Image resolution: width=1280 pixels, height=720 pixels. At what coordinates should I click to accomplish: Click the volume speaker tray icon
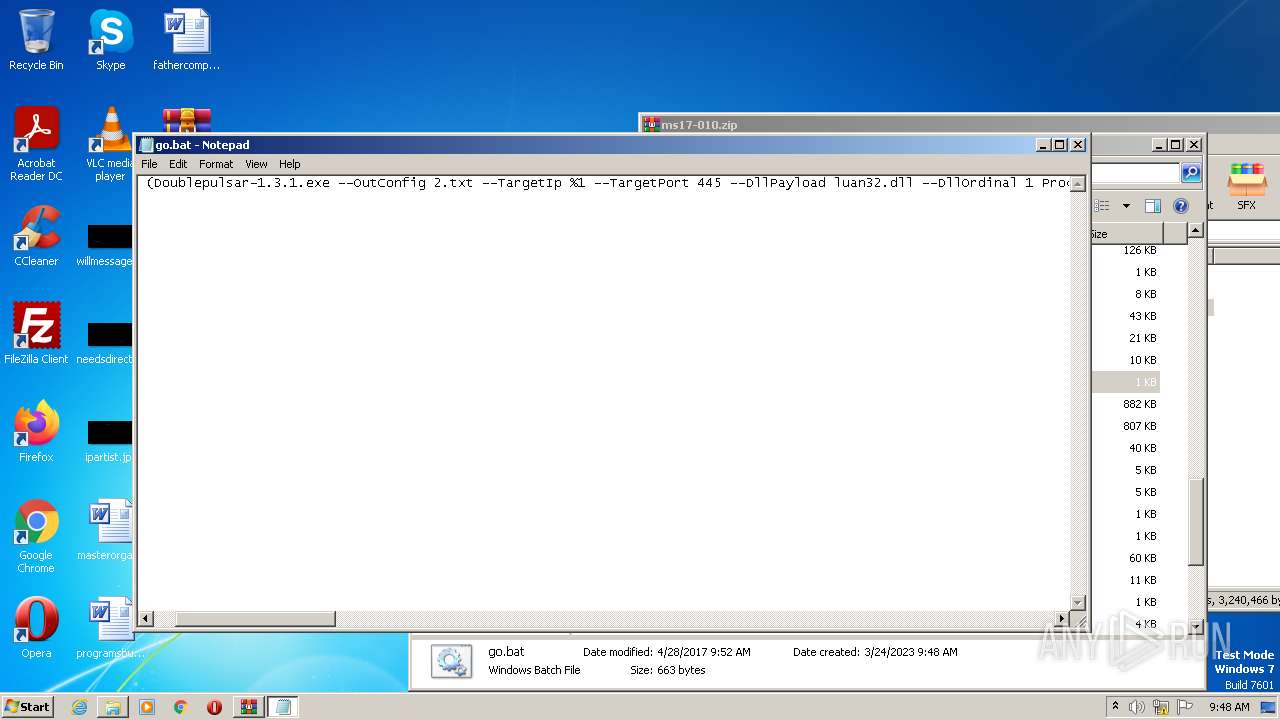pos(1137,707)
